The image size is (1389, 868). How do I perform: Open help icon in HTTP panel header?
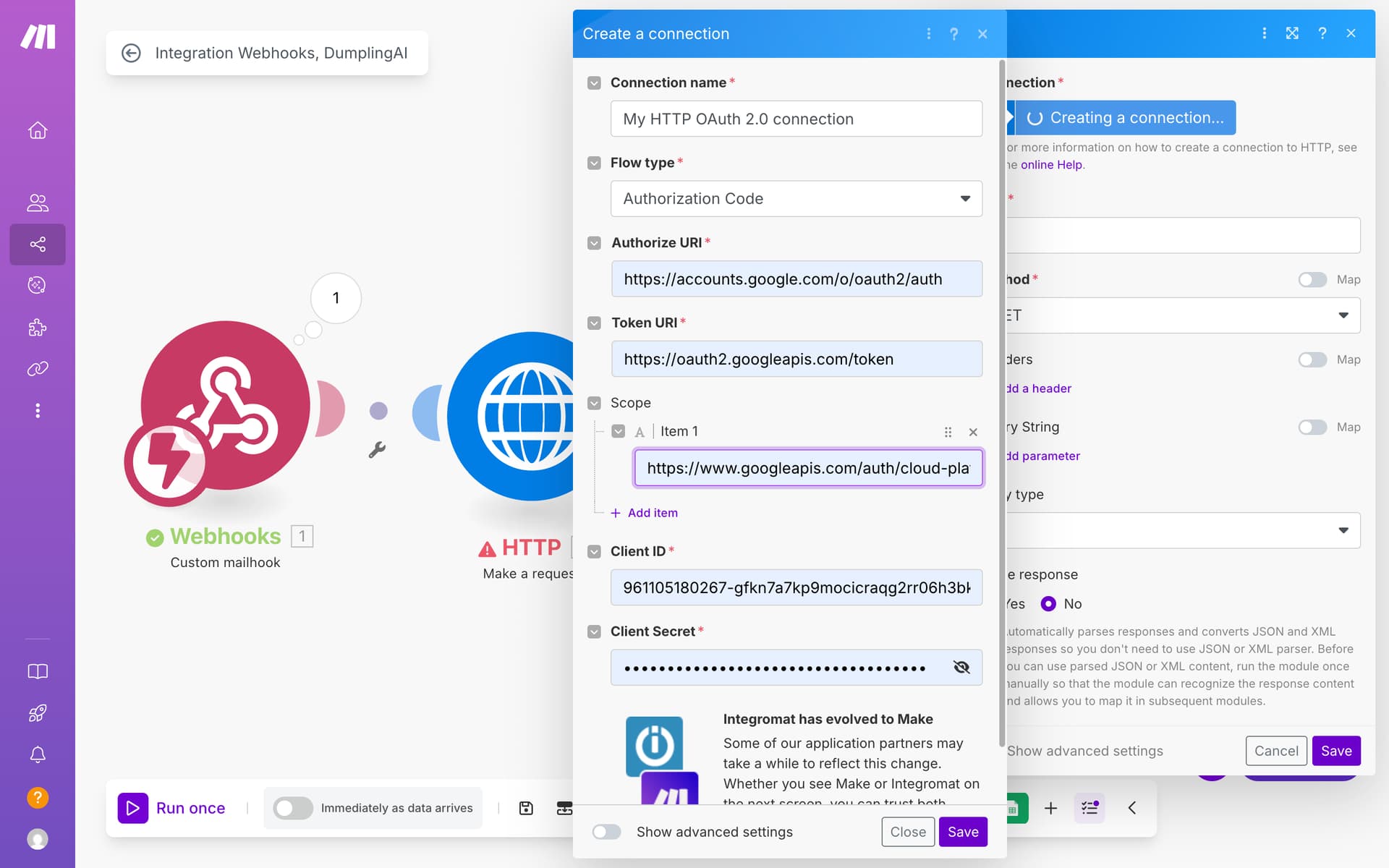(1322, 33)
